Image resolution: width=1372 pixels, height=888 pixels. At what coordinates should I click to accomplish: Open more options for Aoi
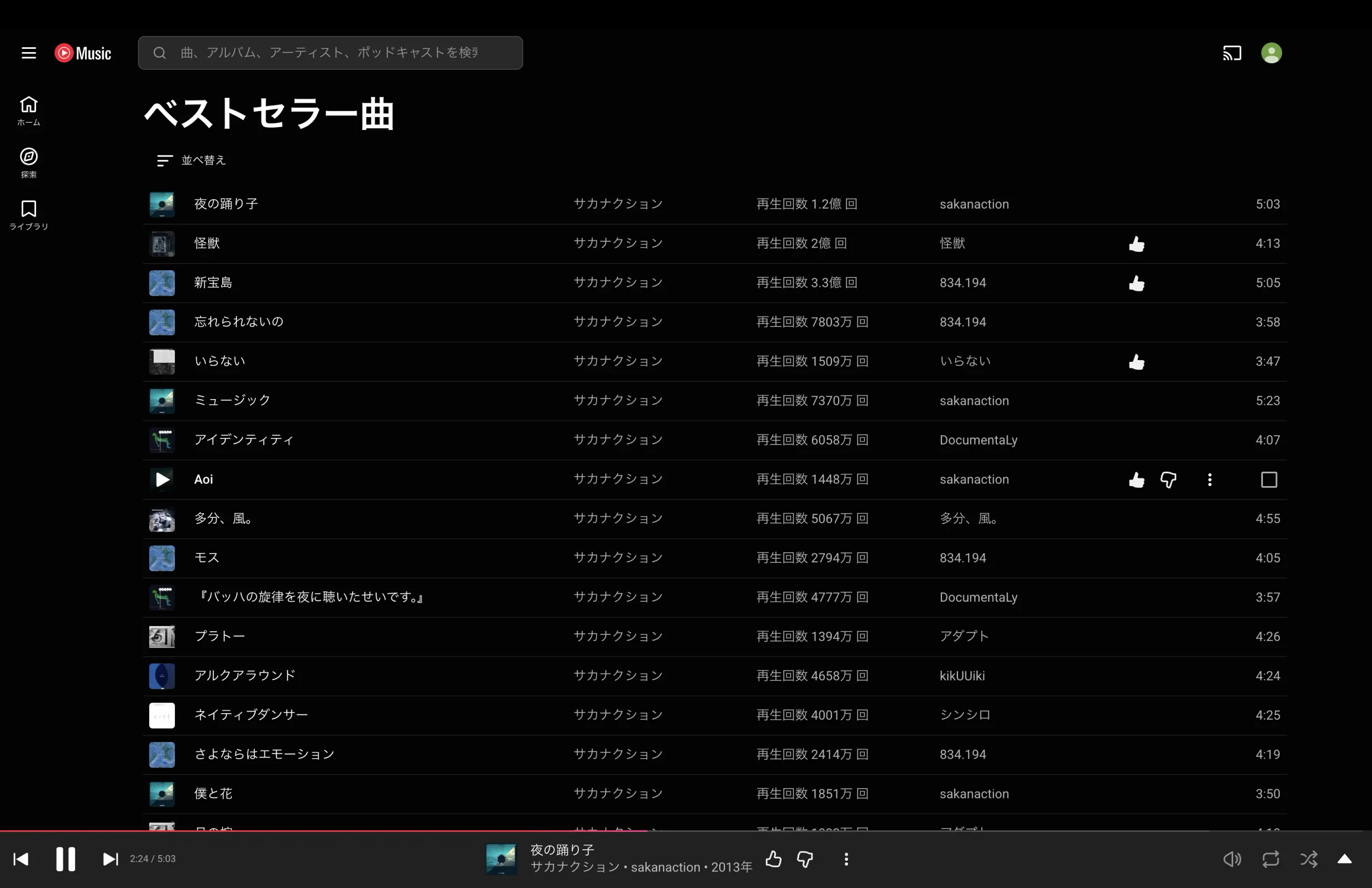tap(1209, 480)
